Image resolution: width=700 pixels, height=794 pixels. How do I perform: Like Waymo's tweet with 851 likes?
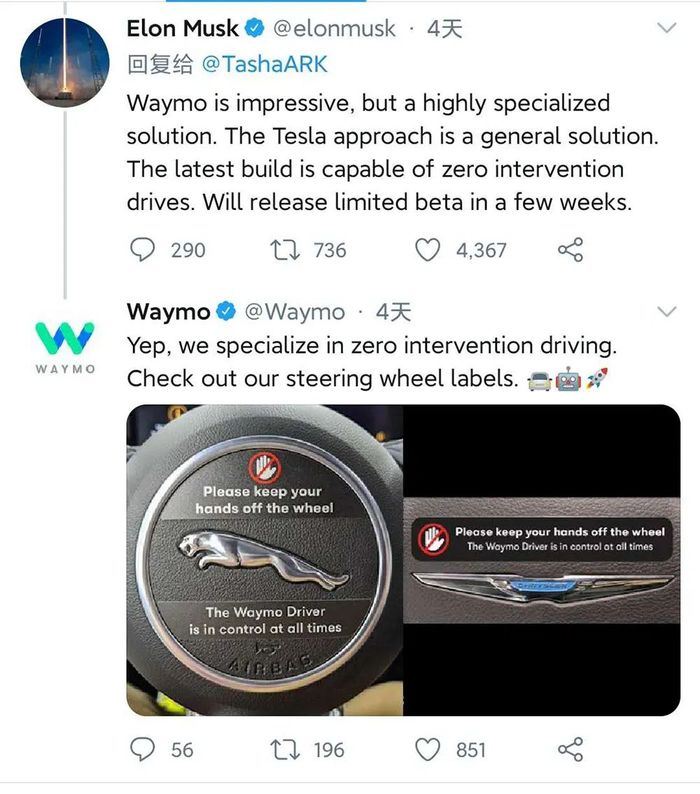[427, 750]
